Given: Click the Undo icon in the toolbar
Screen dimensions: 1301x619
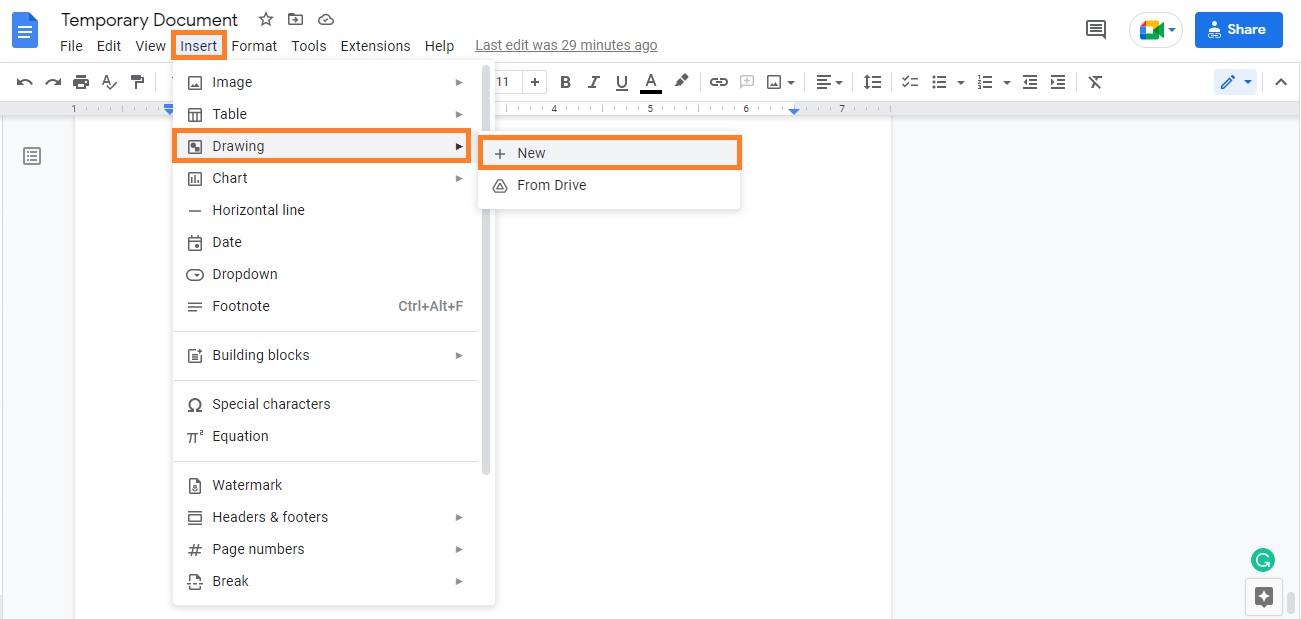Looking at the screenshot, I should pyautogui.click(x=24, y=82).
